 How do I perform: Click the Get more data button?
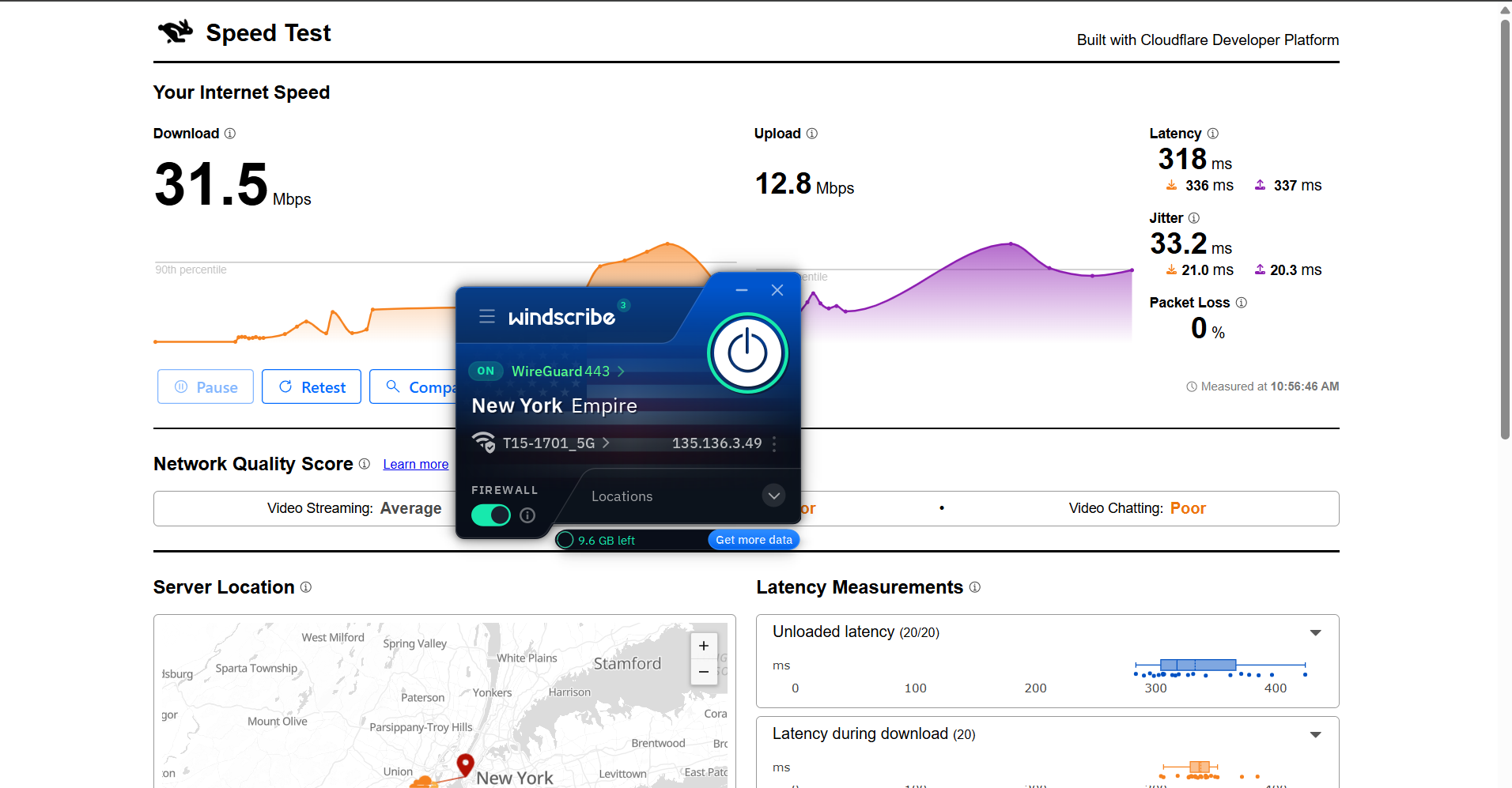point(754,540)
